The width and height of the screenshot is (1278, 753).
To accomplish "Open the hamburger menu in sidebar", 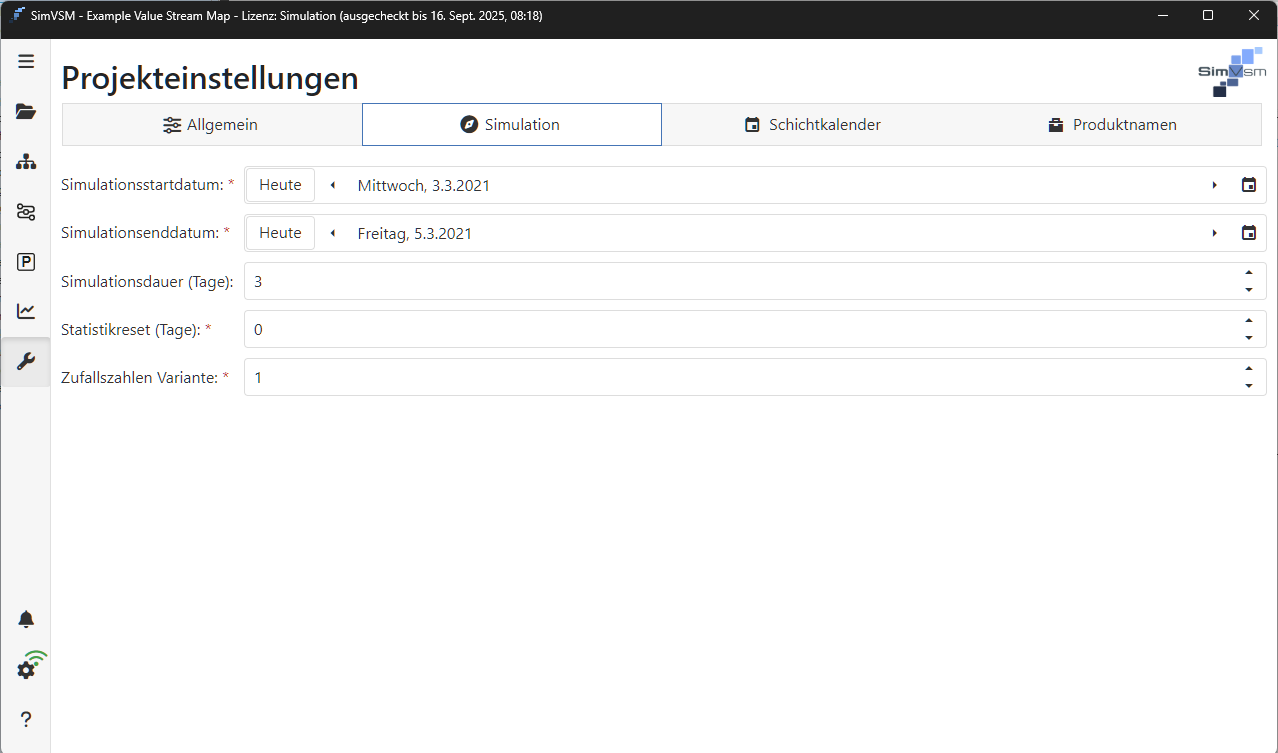I will pyautogui.click(x=26, y=62).
